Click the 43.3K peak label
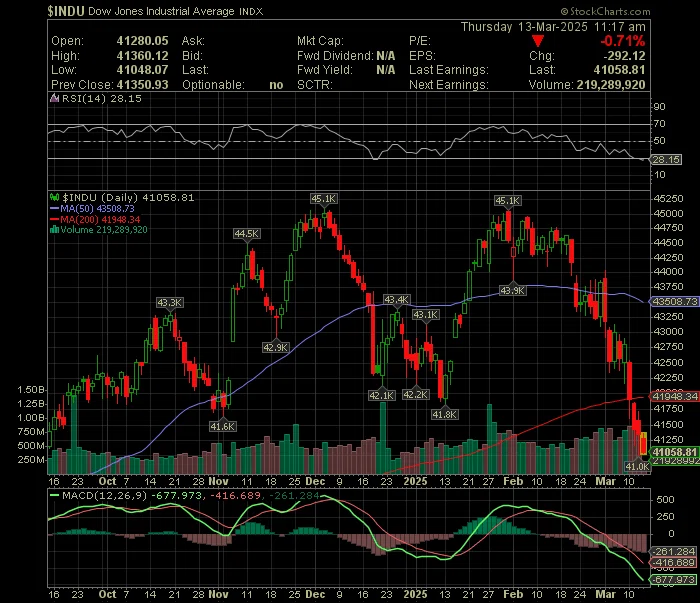Screen dimensions: 700x603 coord(169,303)
